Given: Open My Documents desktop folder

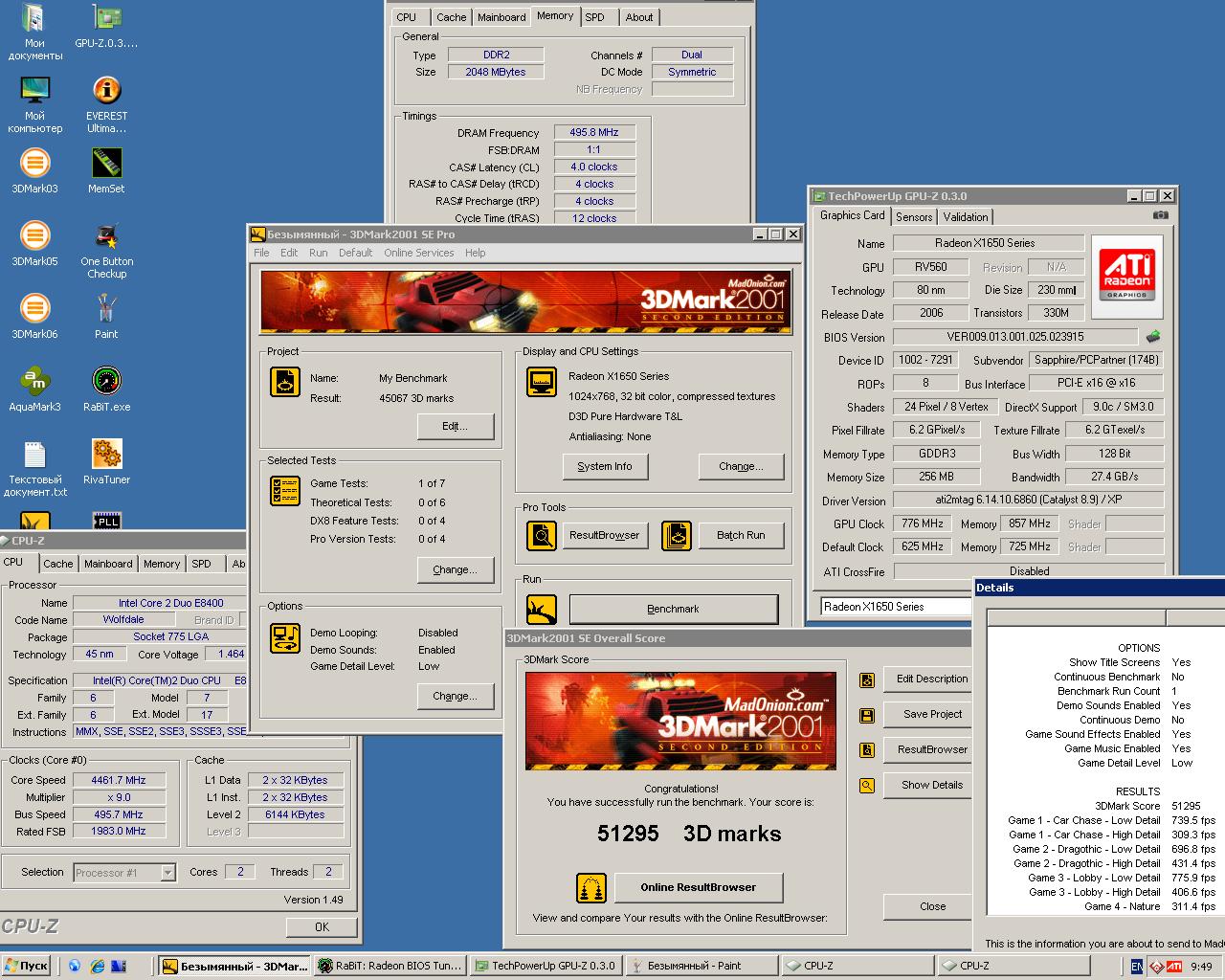Looking at the screenshot, I should coord(34,32).
